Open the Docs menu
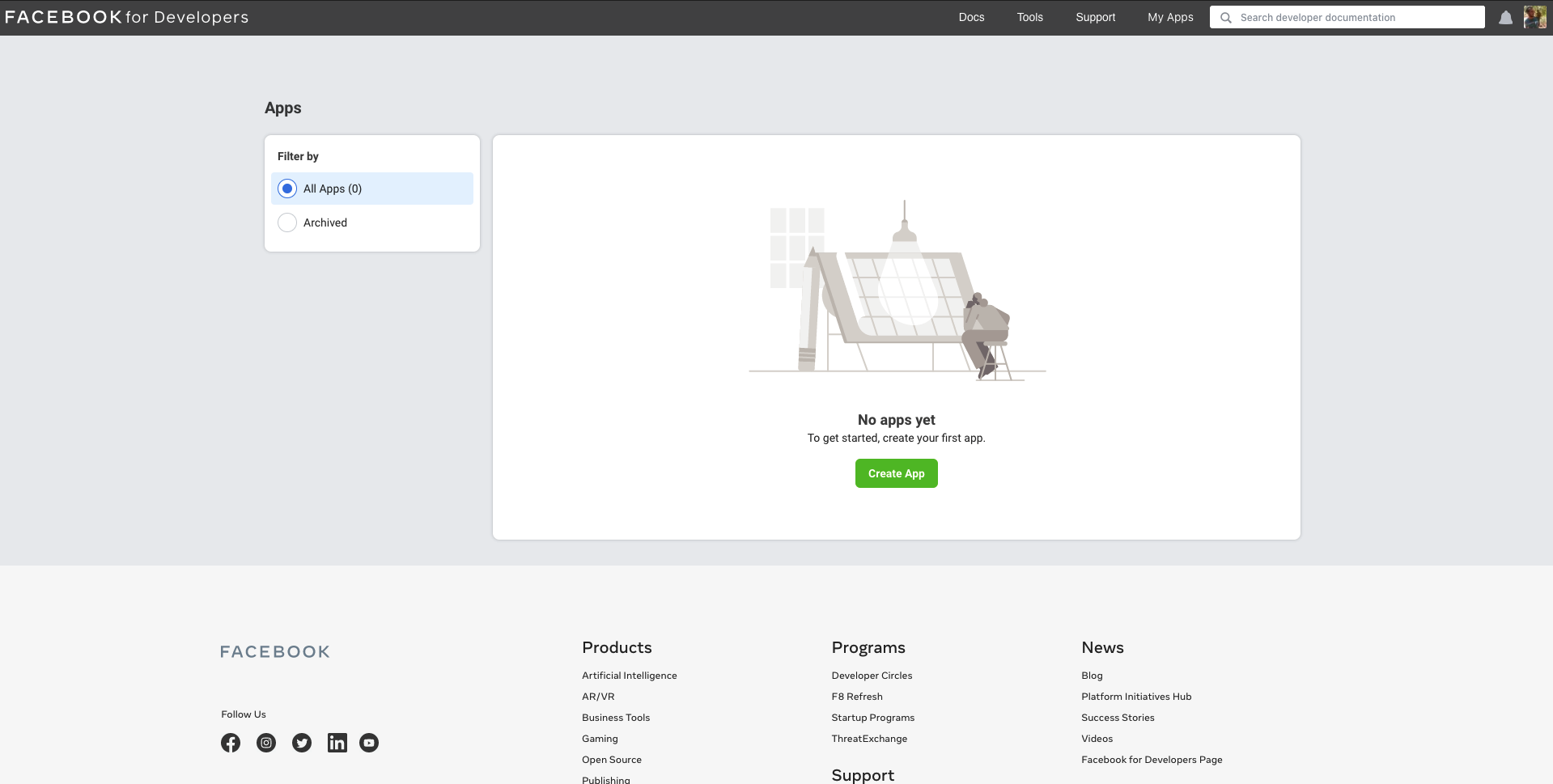The width and height of the screenshot is (1553, 784). (971, 17)
